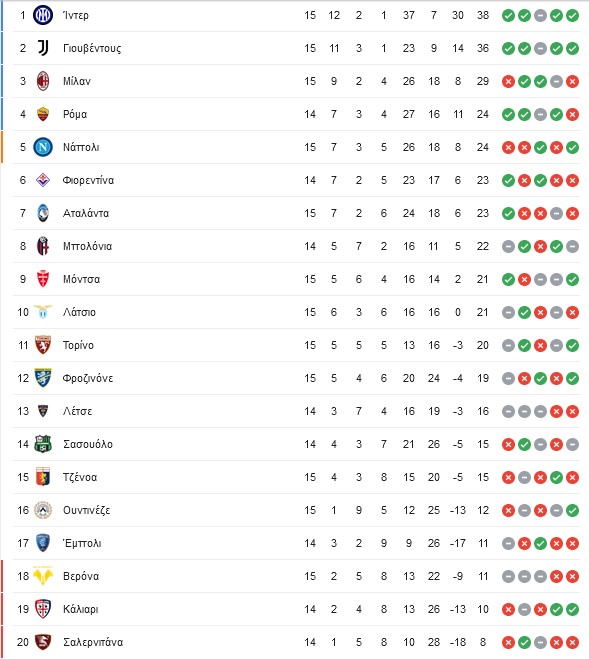Click the Verona yellow crest

click(x=43, y=576)
